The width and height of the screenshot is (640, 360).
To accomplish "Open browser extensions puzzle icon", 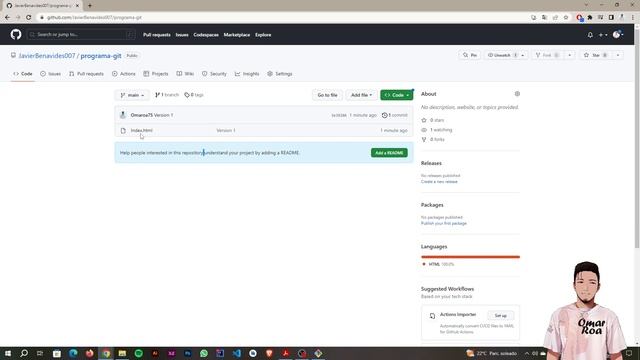I will (590, 18).
